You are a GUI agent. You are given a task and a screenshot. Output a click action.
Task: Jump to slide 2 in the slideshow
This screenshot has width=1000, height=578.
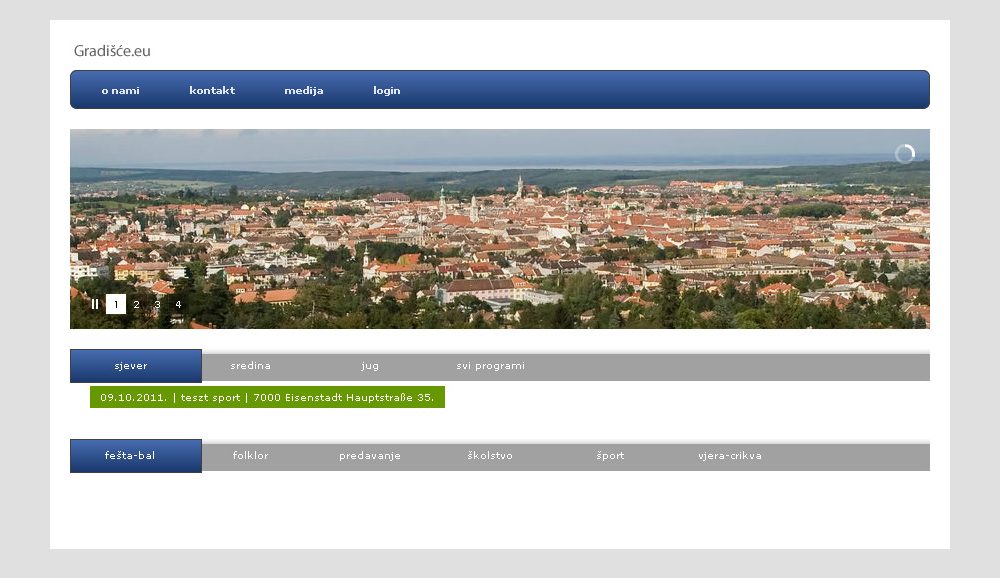click(x=136, y=304)
